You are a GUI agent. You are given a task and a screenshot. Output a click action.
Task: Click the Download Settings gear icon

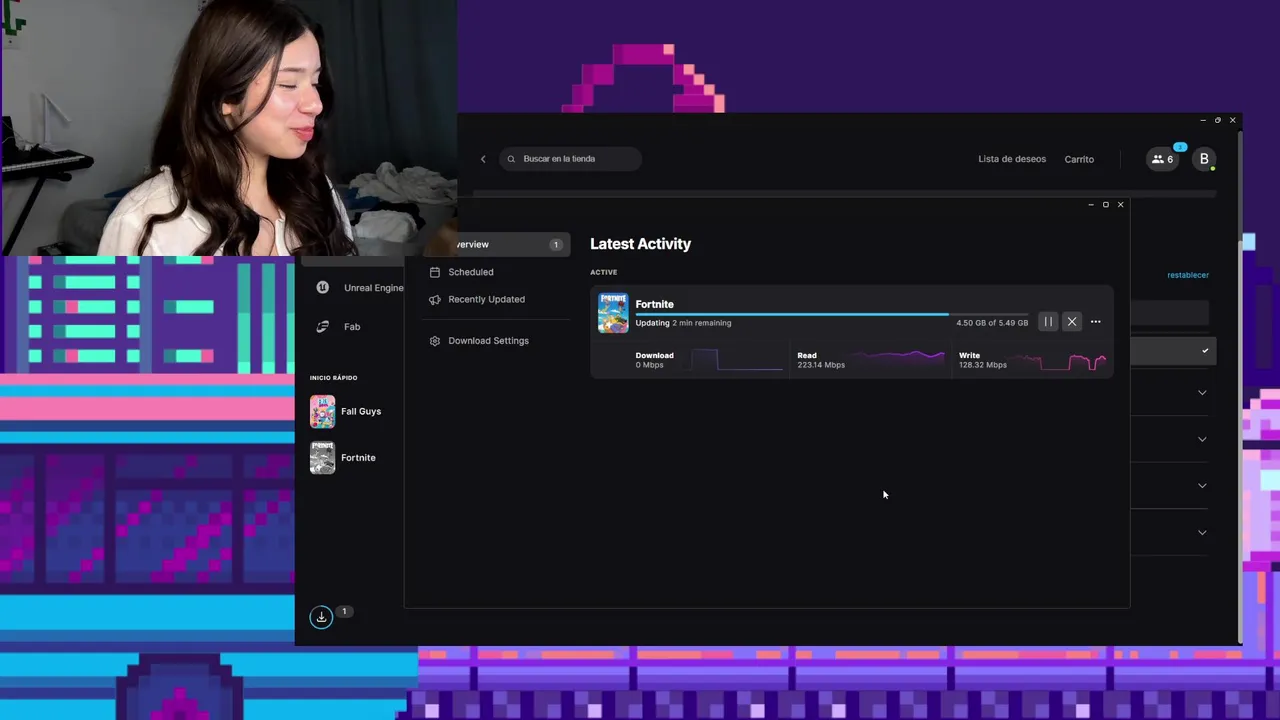[434, 341]
